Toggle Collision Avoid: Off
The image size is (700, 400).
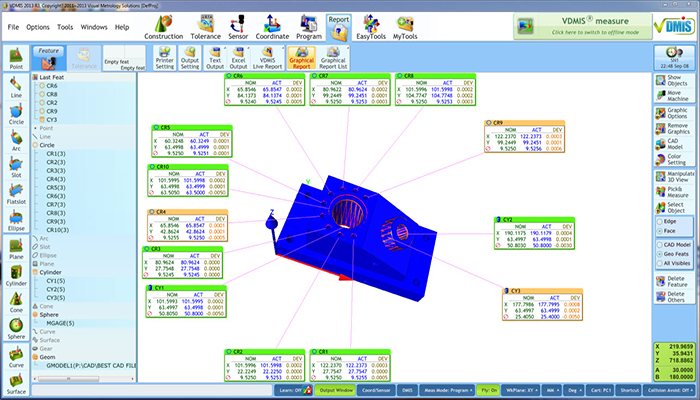pyautogui.click(x=669, y=390)
